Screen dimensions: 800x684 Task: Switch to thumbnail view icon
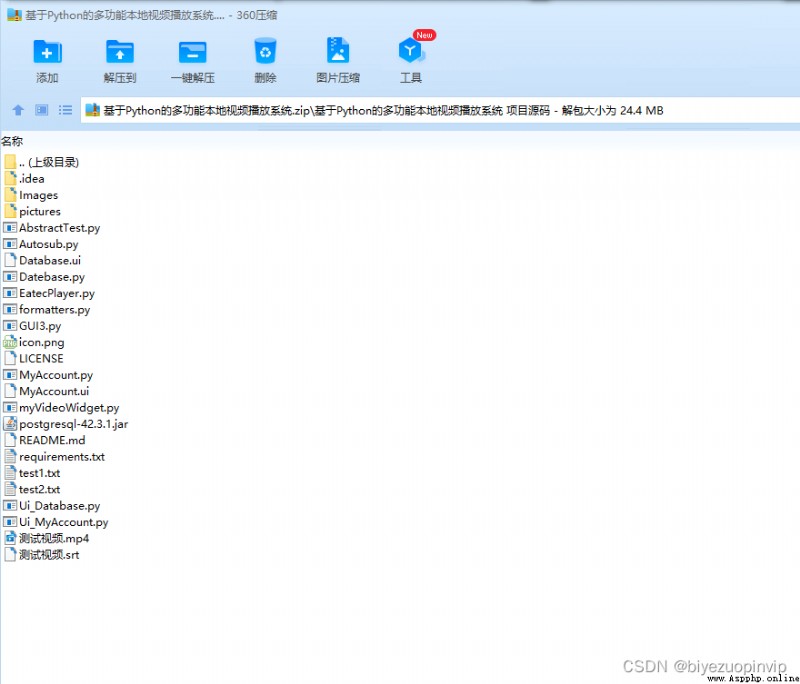tap(41, 110)
